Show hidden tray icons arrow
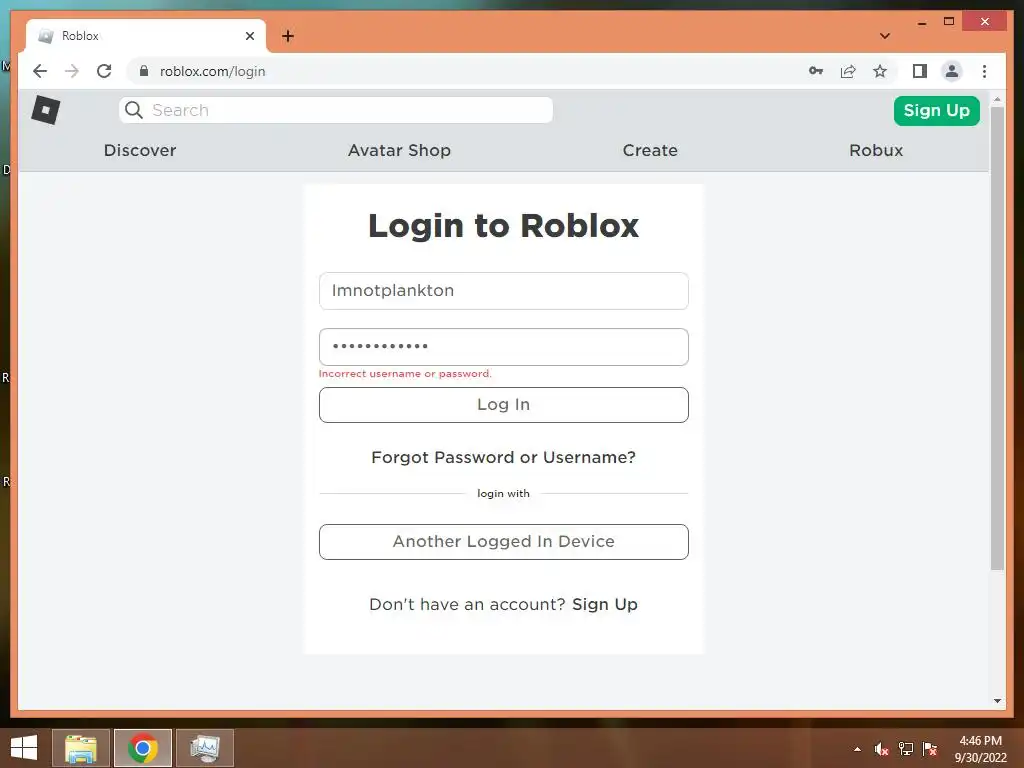 click(857, 749)
